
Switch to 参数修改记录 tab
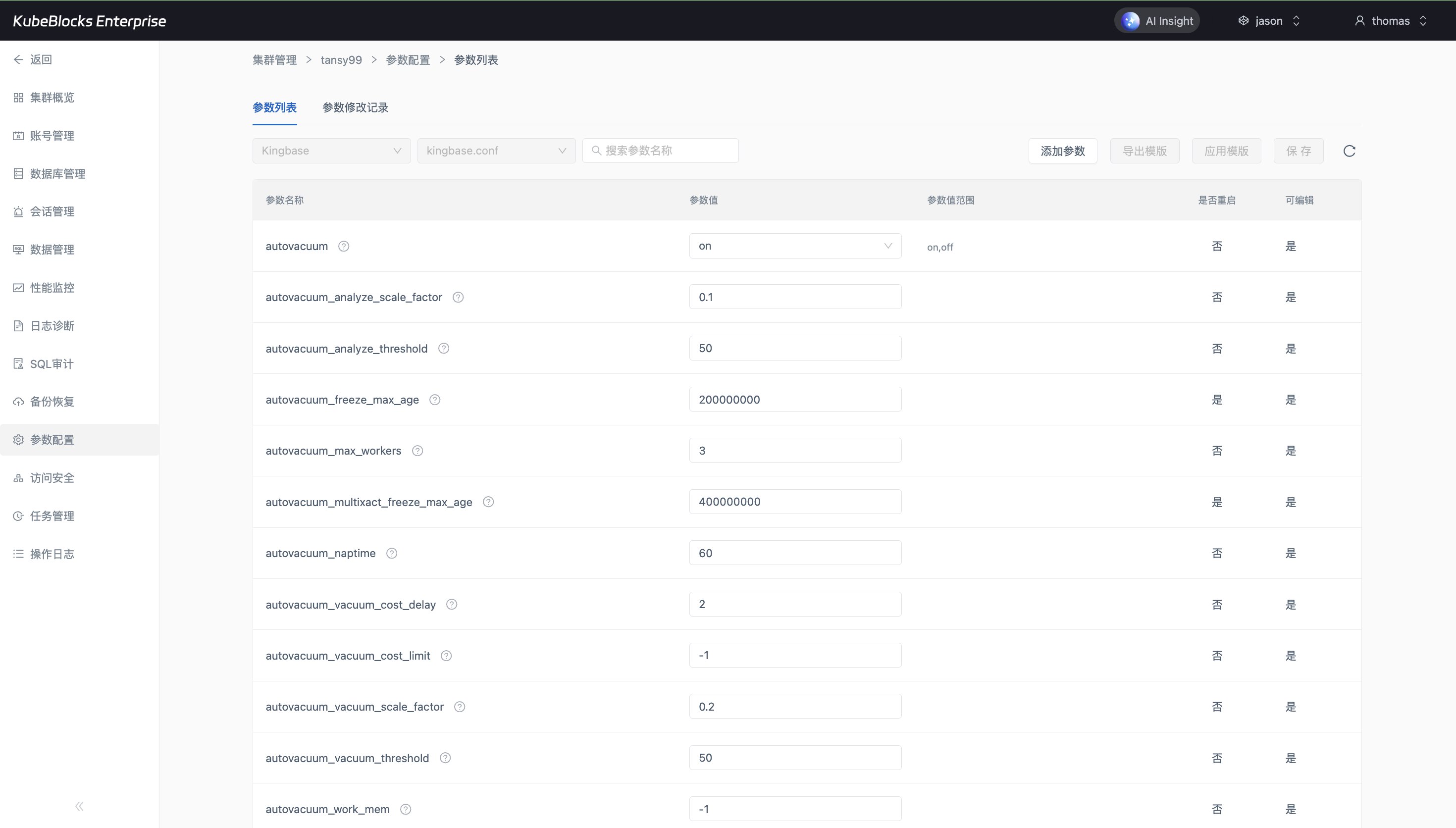pos(355,107)
